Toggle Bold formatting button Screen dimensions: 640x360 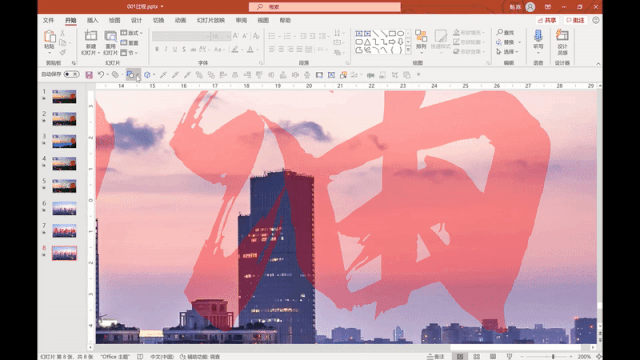(x=157, y=49)
